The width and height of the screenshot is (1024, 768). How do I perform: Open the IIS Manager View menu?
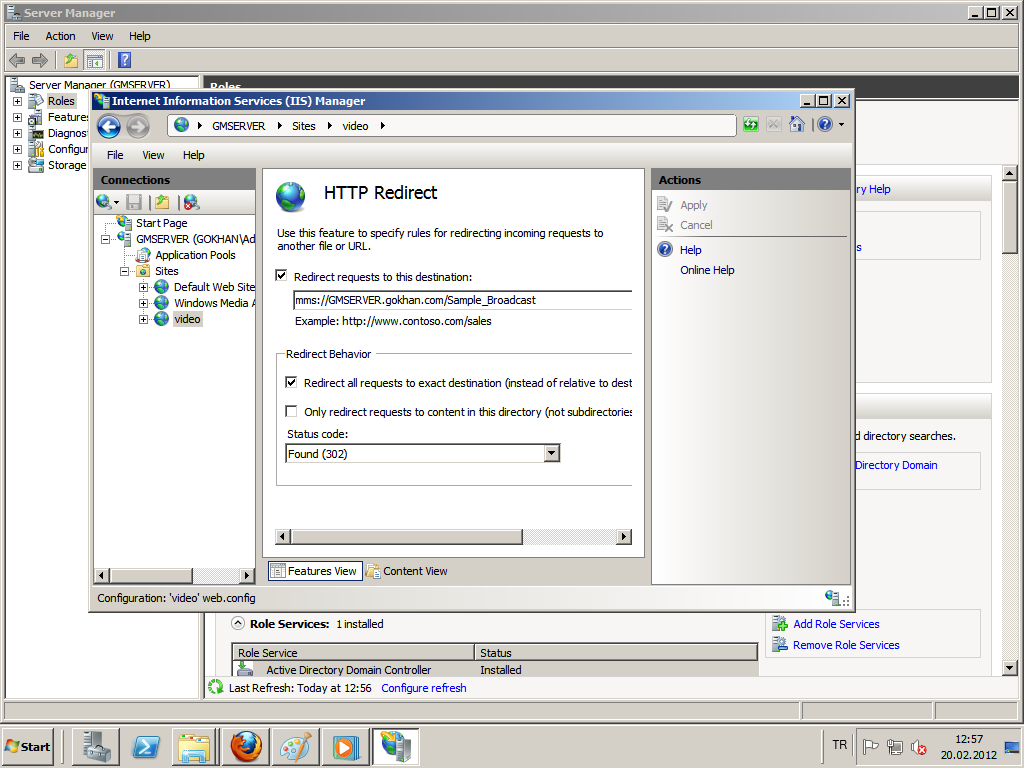pyautogui.click(x=153, y=155)
